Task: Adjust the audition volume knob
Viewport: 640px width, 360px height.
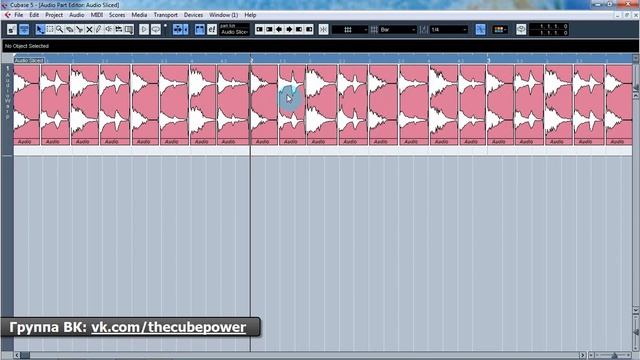Action: click(165, 25)
